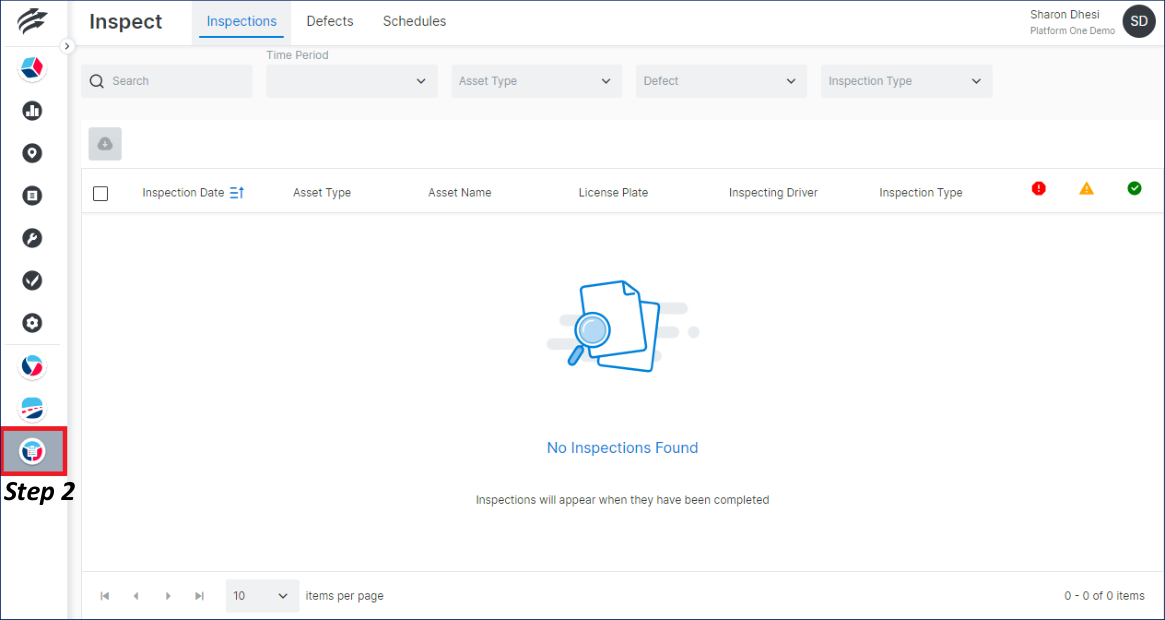Open the items per page dropdown
The width and height of the screenshot is (1165, 620).
pyautogui.click(x=261, y=595)
